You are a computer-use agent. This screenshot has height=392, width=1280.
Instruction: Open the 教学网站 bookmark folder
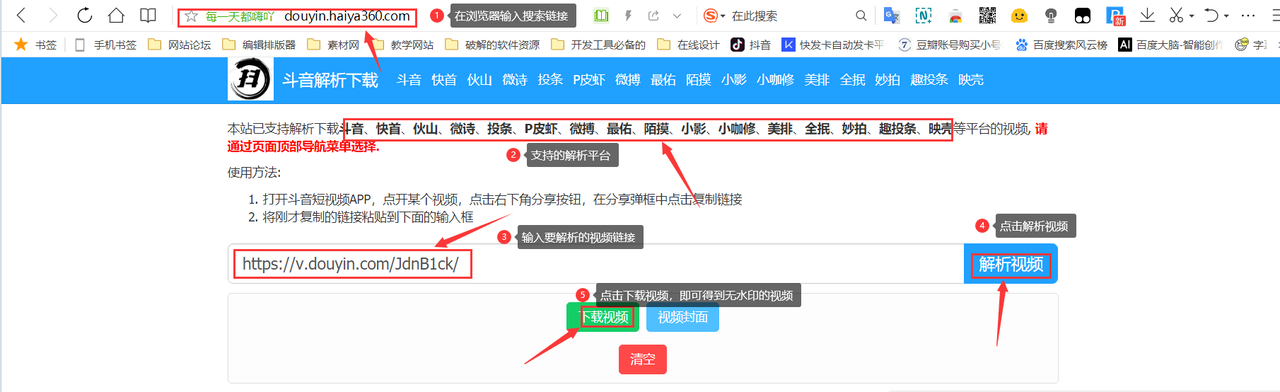404,44
